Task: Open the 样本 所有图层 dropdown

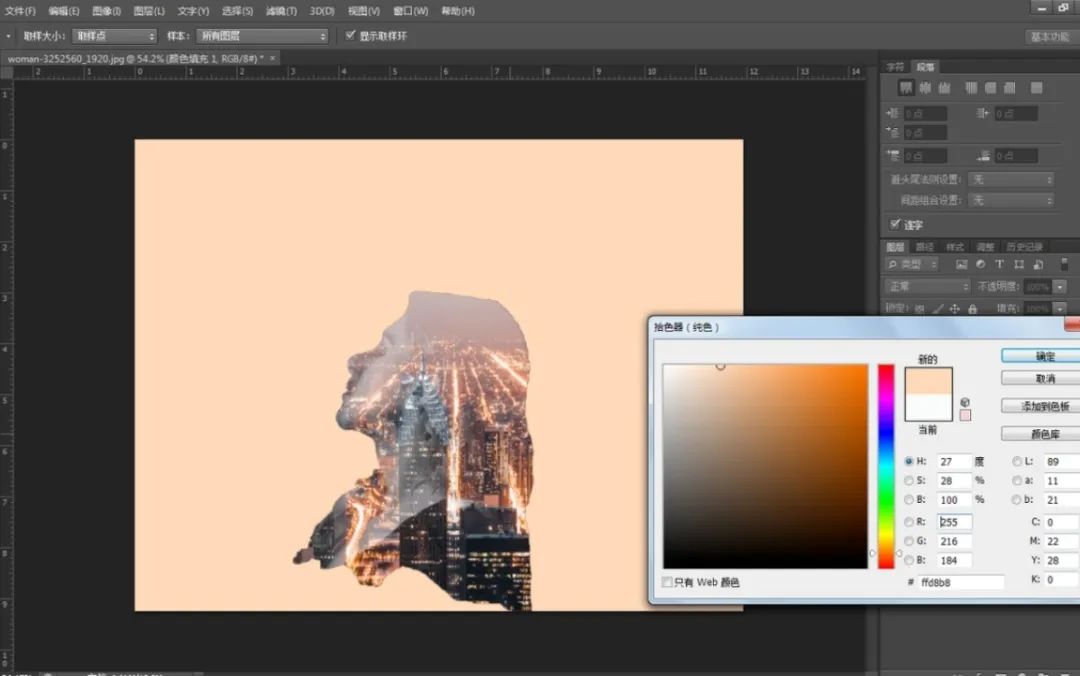Action: 262,36
